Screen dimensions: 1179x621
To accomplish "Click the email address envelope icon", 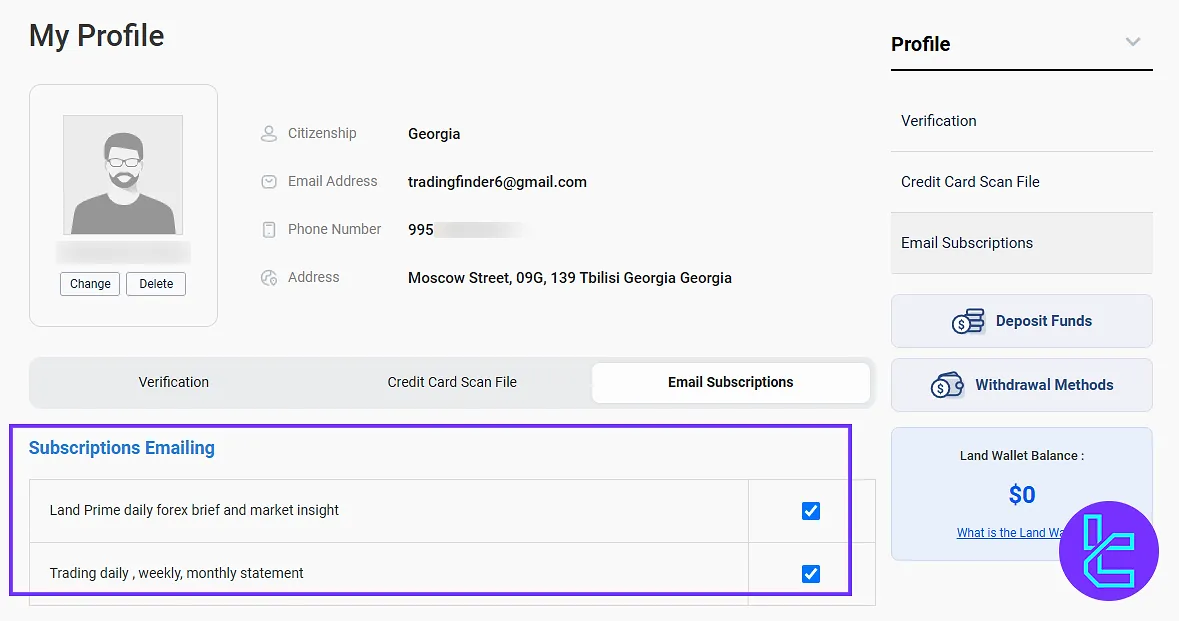I will (x=268, y=182).
